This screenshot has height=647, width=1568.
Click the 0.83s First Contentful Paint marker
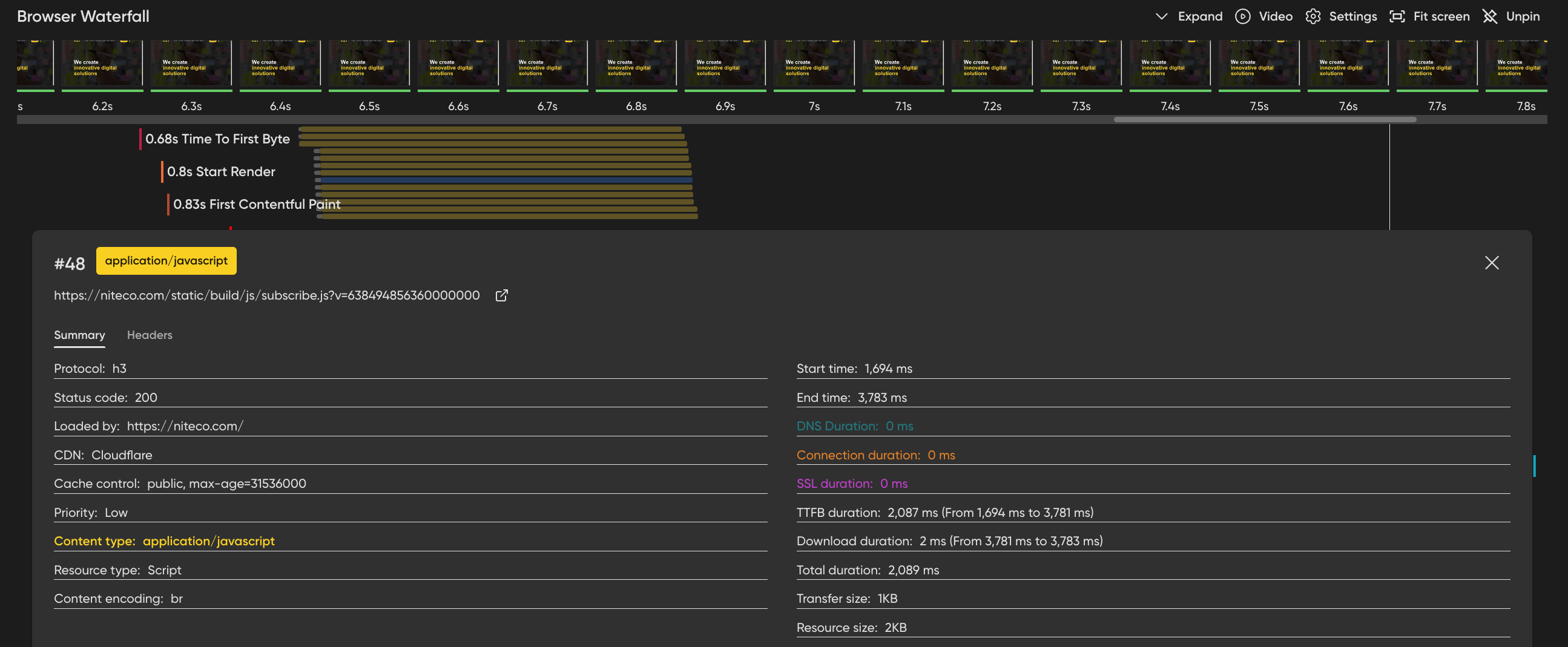click(256, 204)
